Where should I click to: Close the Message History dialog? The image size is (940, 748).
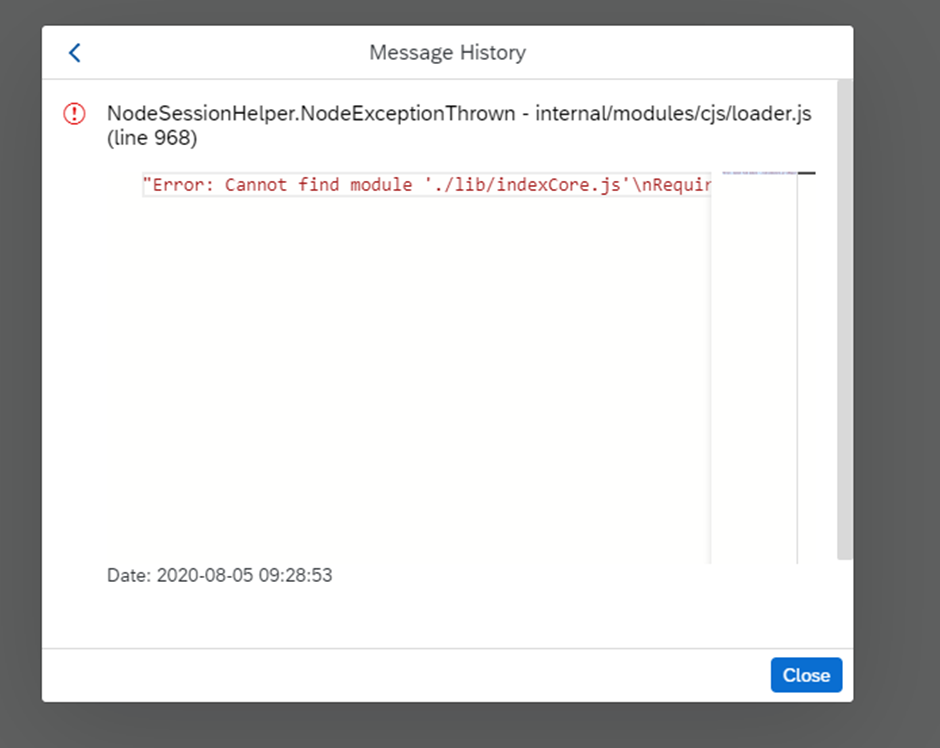[x=806, y=675]
